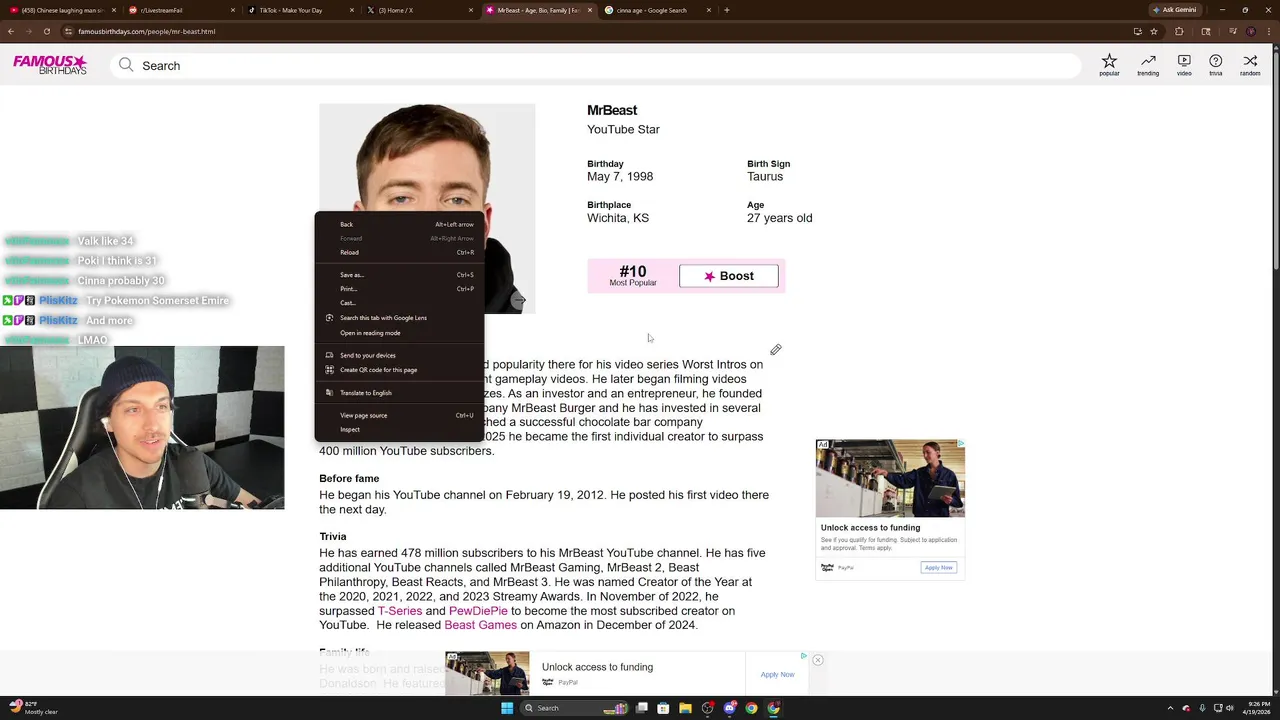Click the taskbar clock showing 9:26 PM

pos(1257,708)
